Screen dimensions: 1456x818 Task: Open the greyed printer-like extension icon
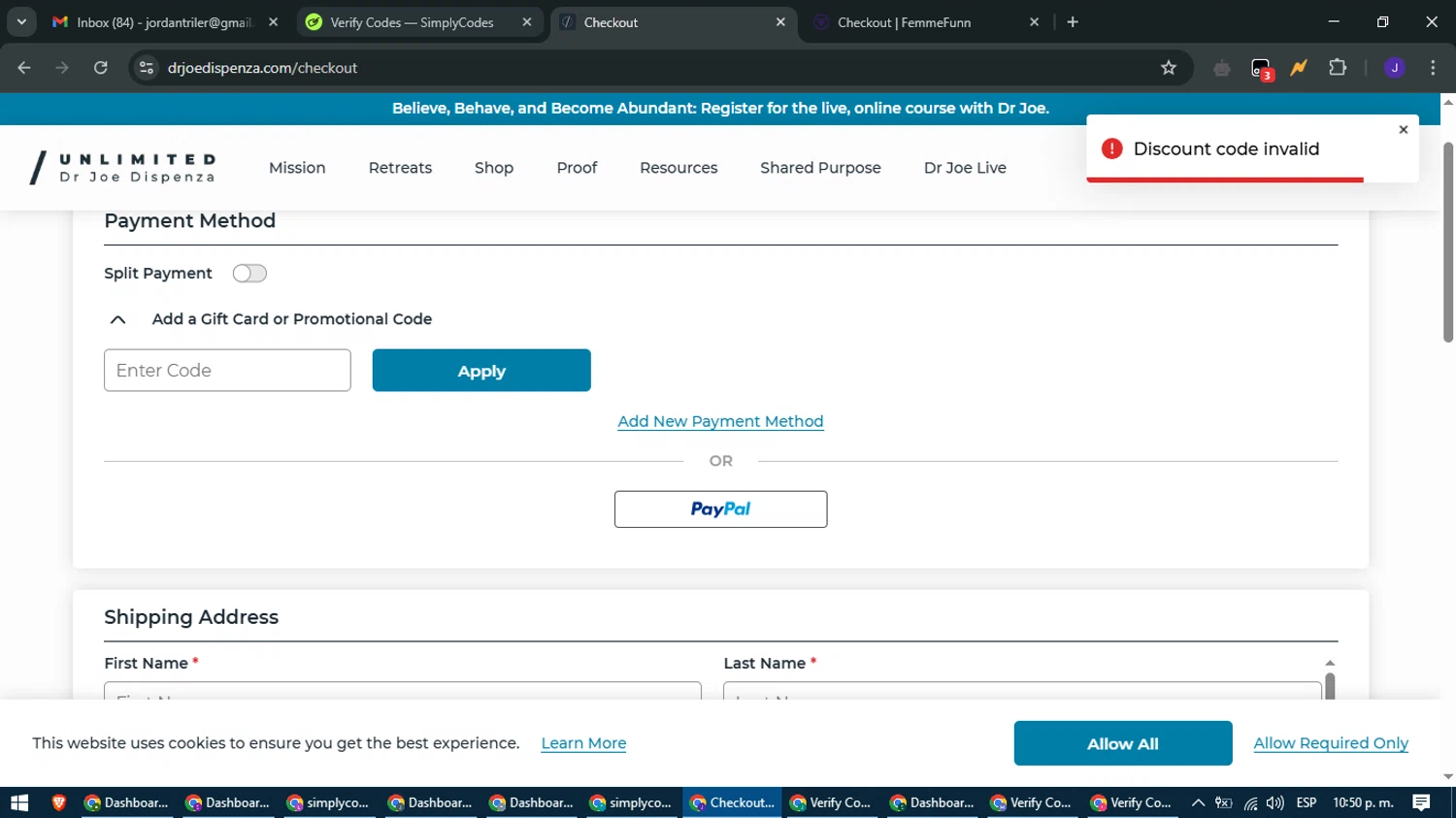(x=1222, y=68)
